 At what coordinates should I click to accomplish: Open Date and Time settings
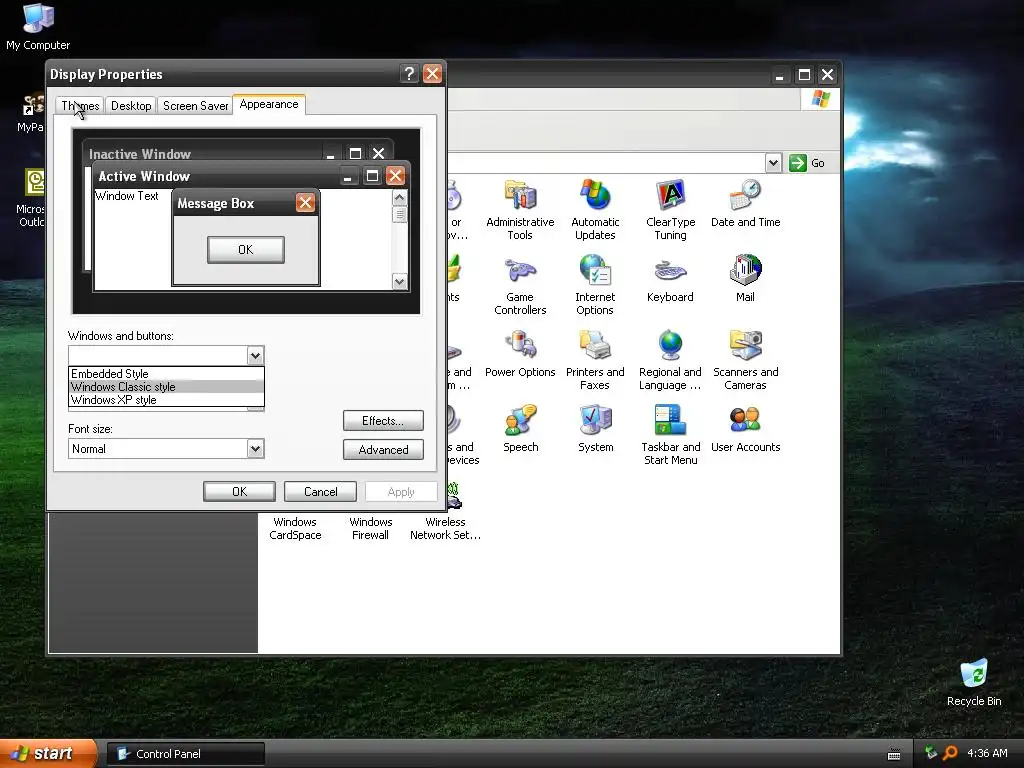pyautogui.click(x=745, y=203)
